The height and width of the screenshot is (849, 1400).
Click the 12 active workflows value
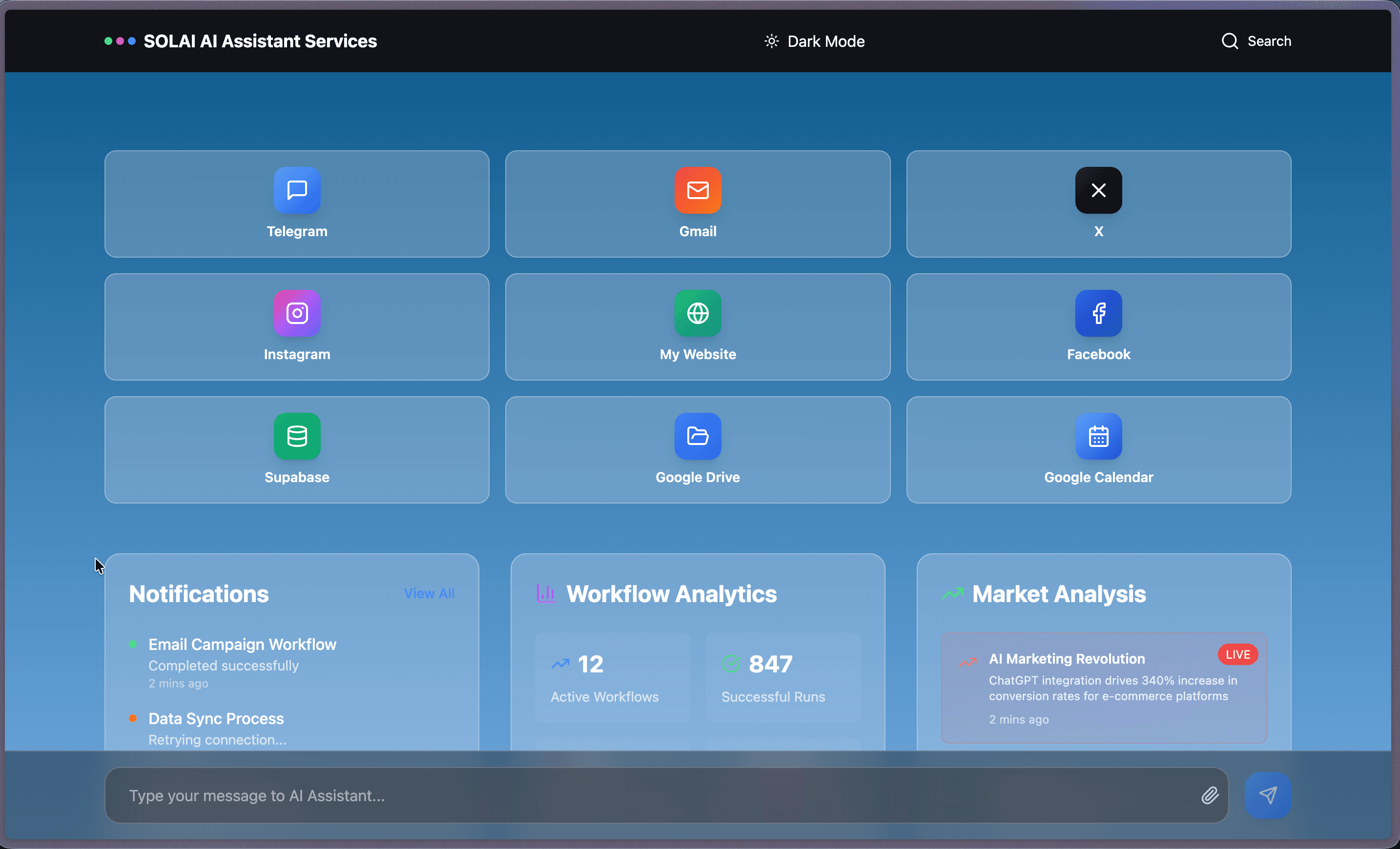click(x=590, y=664)
